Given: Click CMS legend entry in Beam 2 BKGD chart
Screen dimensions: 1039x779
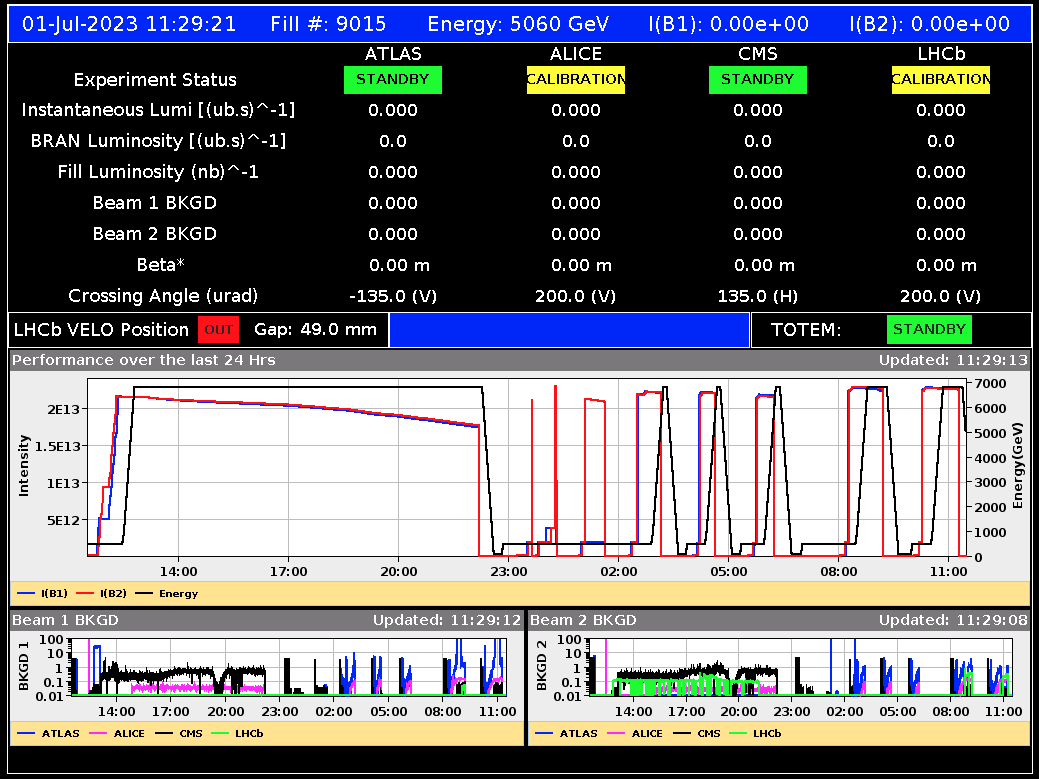Looking at the screenshot, I should click(696, 733).
